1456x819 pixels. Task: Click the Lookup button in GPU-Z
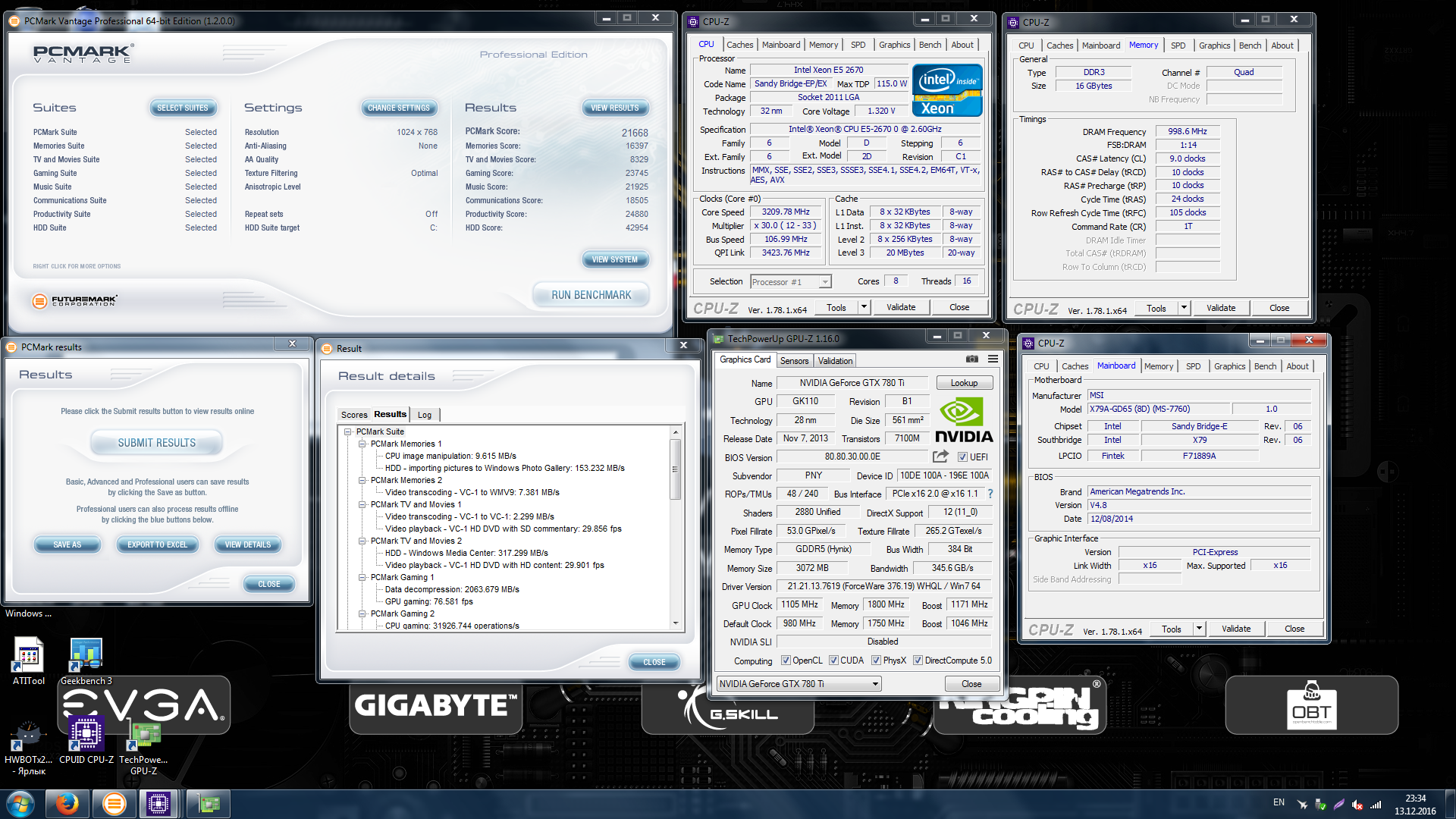point(964,383)
